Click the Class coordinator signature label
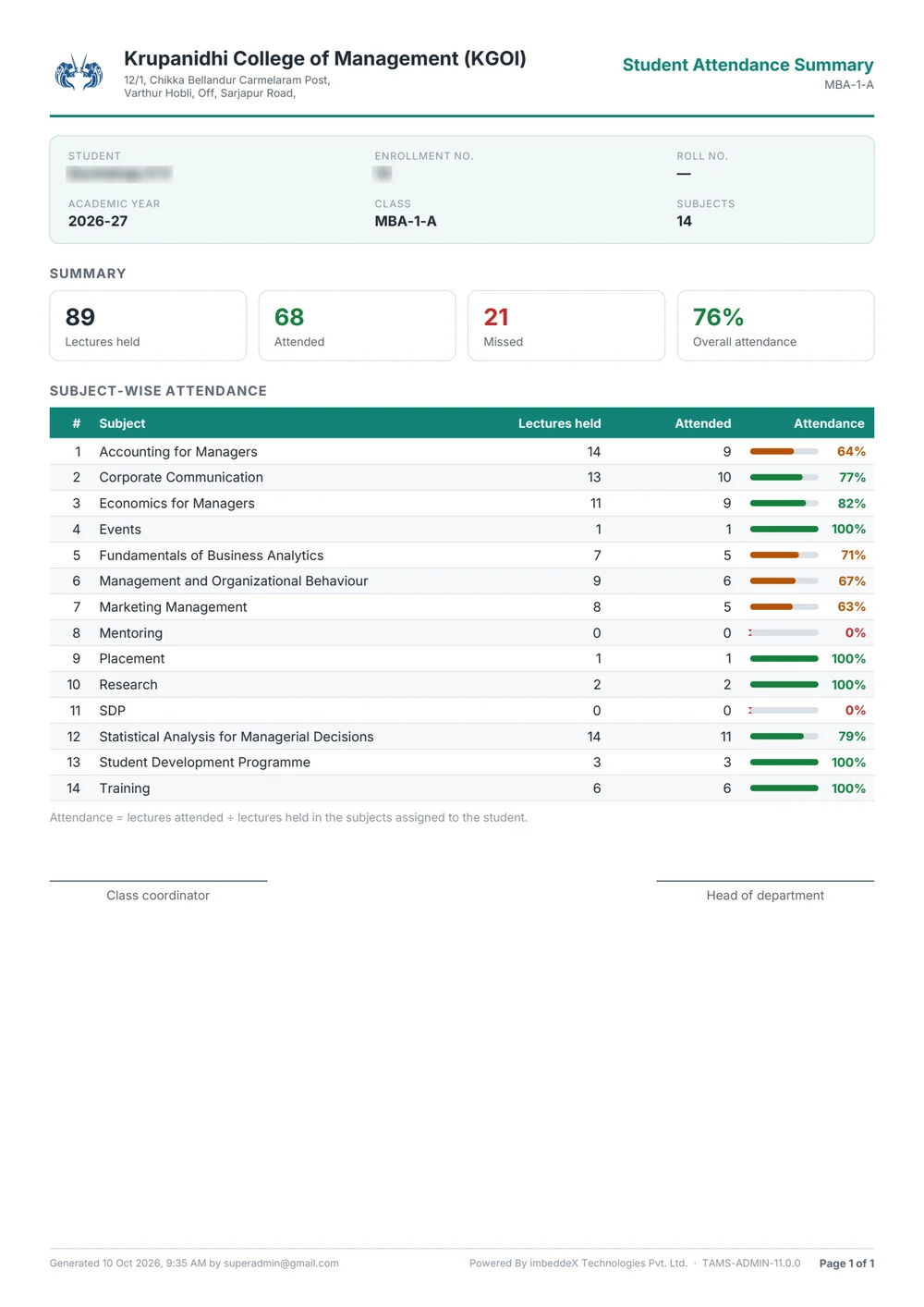The height and width of the screenshot is (1307, 924). coord(158,896)
